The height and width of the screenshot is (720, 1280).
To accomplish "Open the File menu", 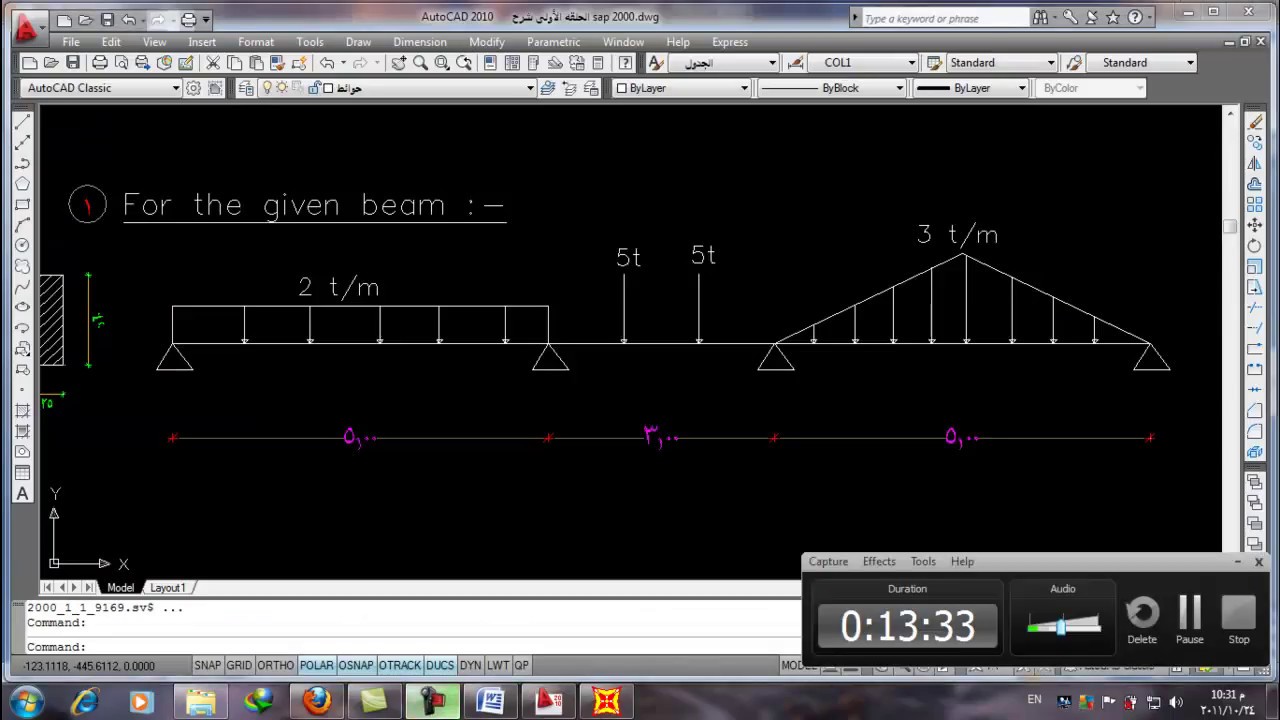I will point(71,42).
